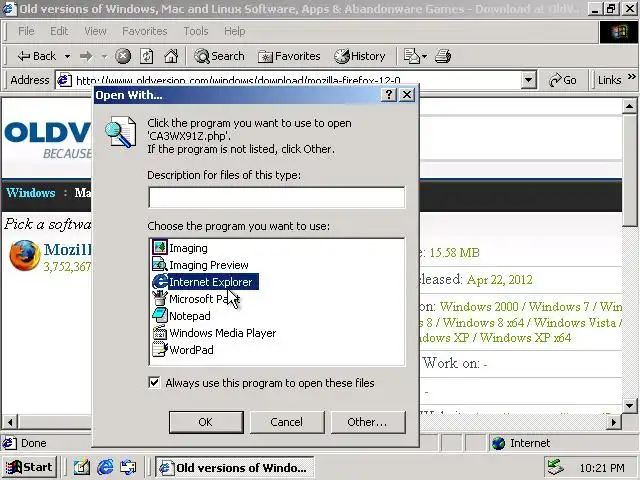
Task: Click the horizontal scrollbar left arrow
Action: [x=10, y=422]
